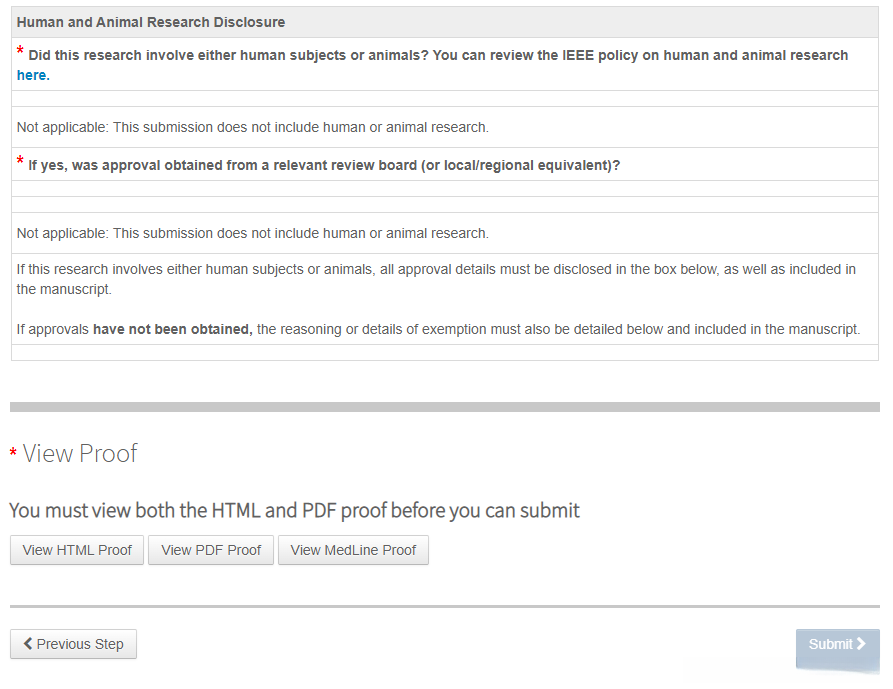Click the right chevron icon on Submit

pos(861,644)
